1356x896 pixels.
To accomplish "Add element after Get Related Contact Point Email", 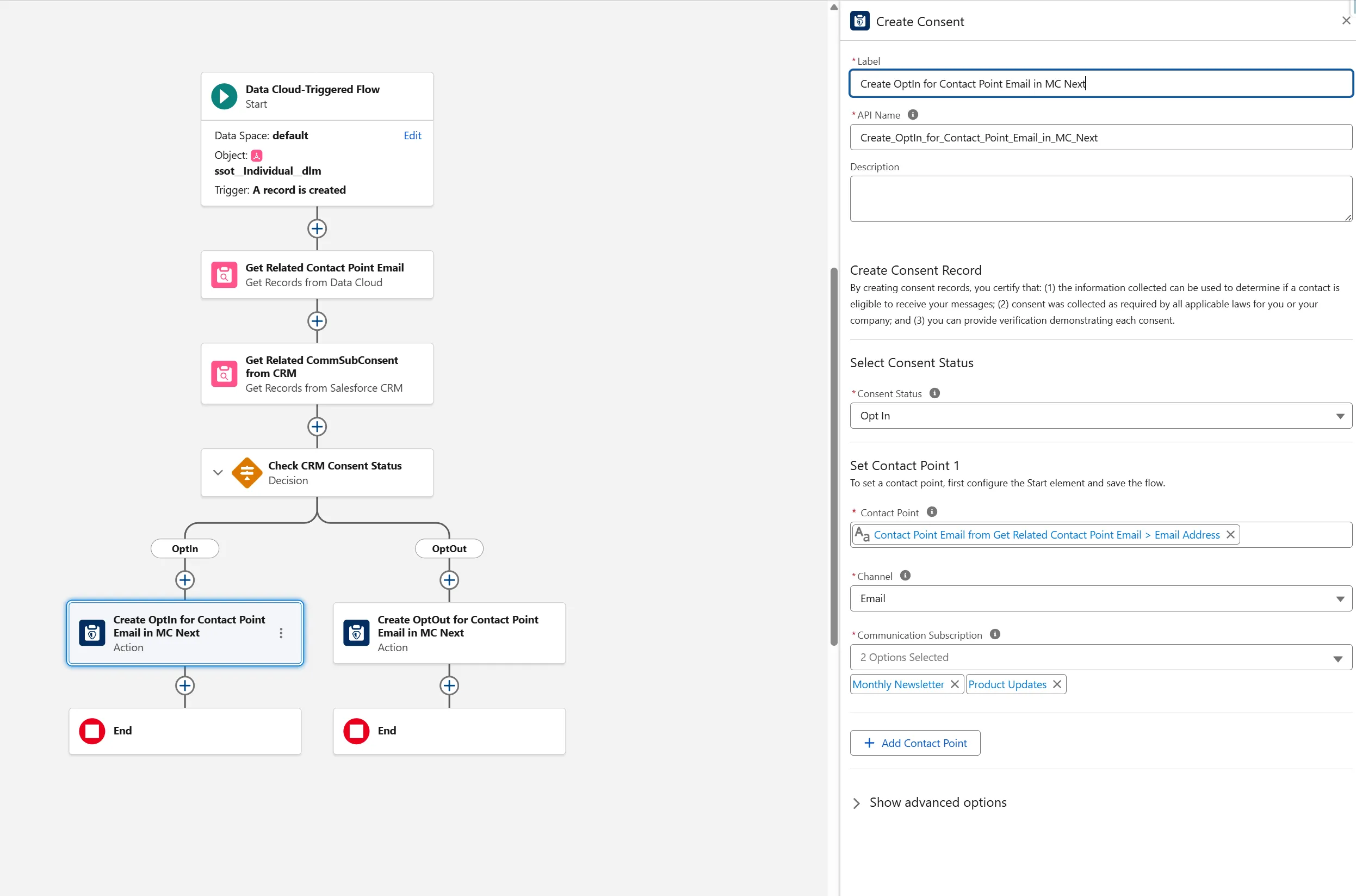I will (317, 321).
